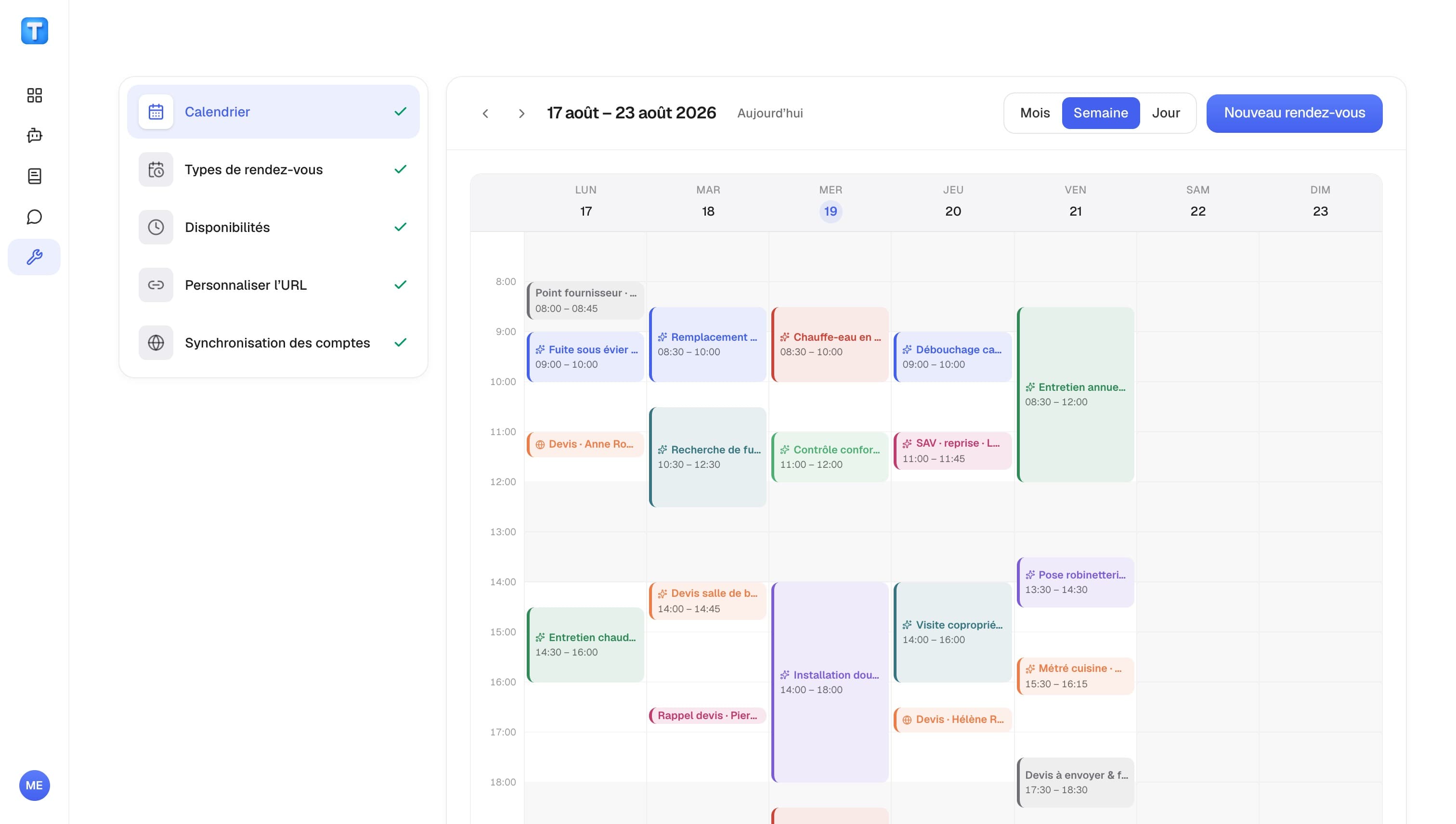Open the documents list icon in sidebar
Screen dimensions: 1456x824
tap(35, 176)
